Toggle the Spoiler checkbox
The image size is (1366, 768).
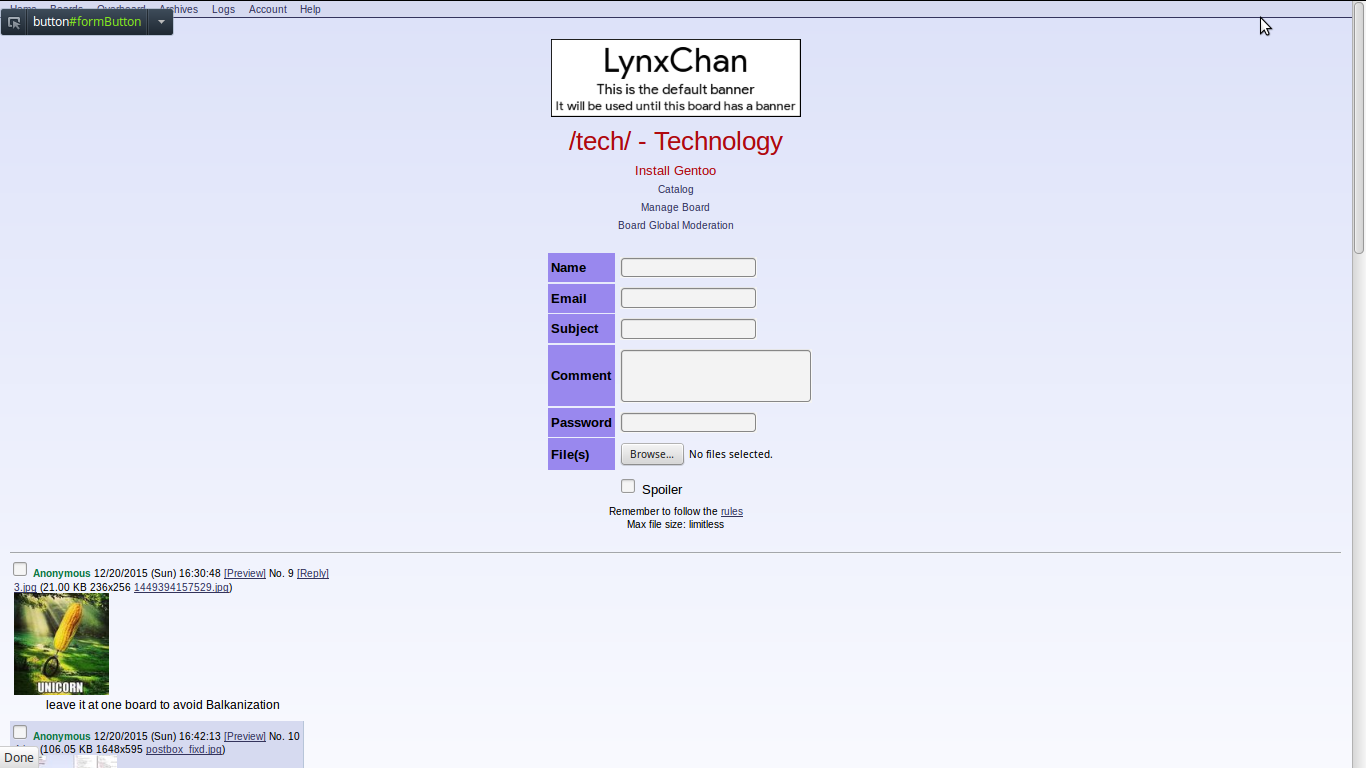point(628,486)
